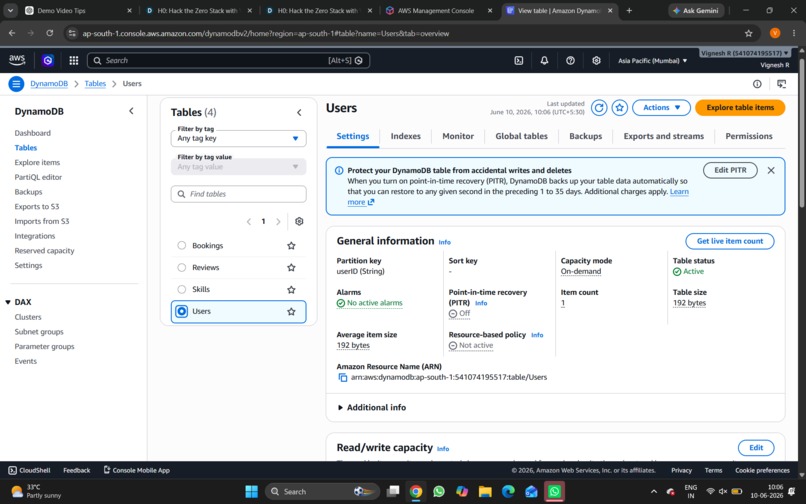Refresh the Users table details
The height and width of the screenshot is (504, 806).
pyautogui.click(x=599, y=107)
